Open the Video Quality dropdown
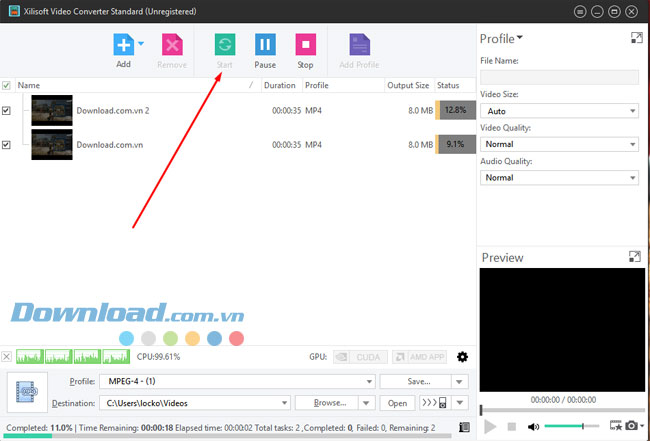Image resolution: width=650 pixels, height=441 pixels. pyautogui.click(x=559, y=144)
